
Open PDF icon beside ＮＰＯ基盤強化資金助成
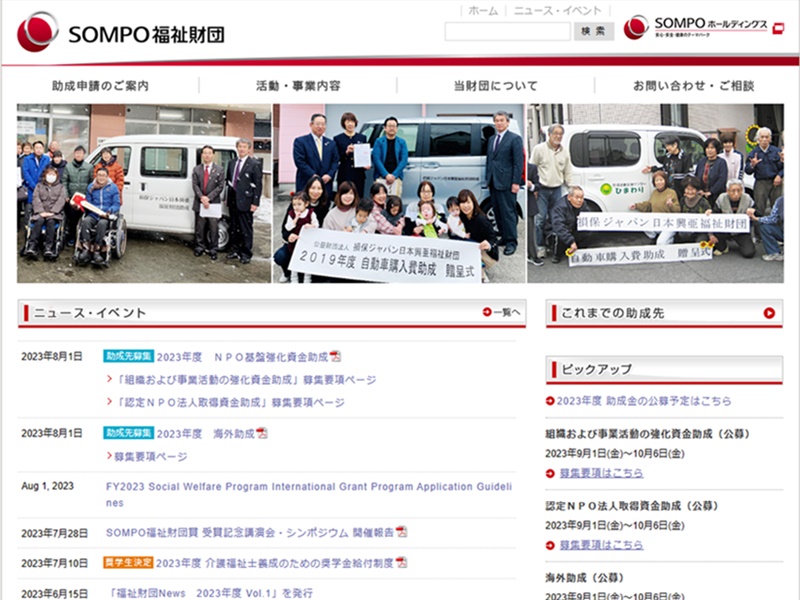335,356
